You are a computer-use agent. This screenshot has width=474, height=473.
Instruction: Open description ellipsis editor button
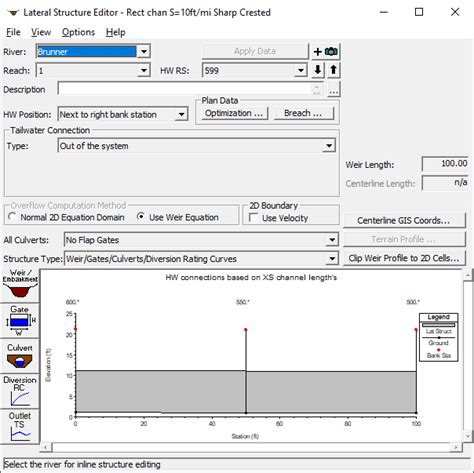click(334, 89)
